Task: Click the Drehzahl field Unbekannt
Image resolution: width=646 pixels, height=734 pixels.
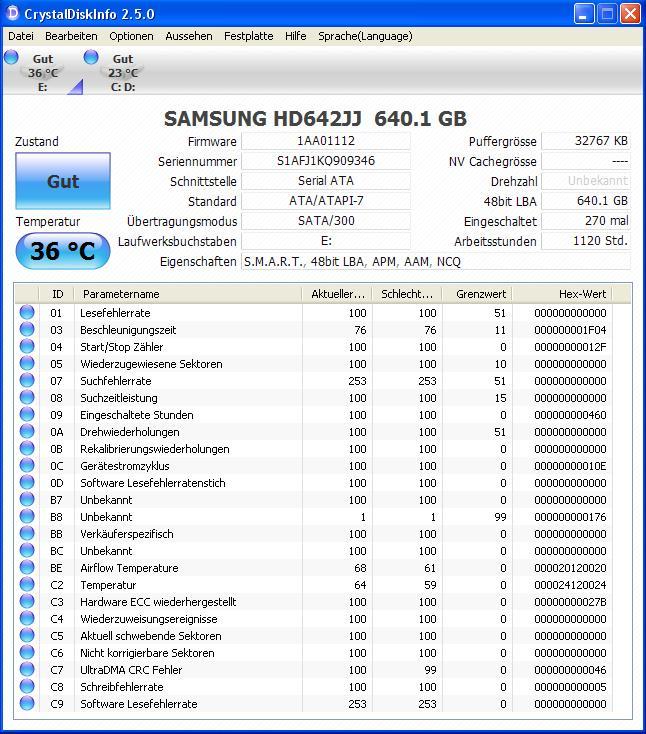Action: point(586,181)
